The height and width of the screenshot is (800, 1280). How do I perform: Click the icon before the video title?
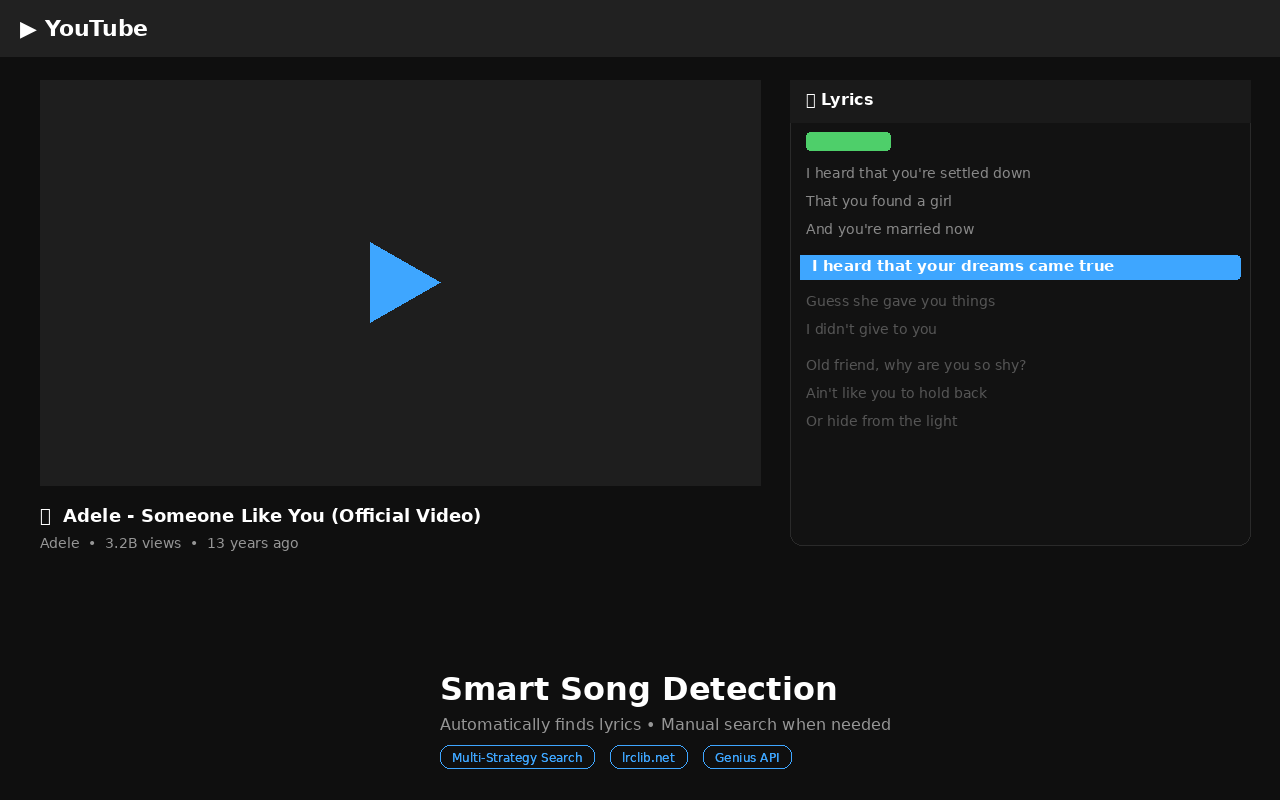(x=45, y=517)
